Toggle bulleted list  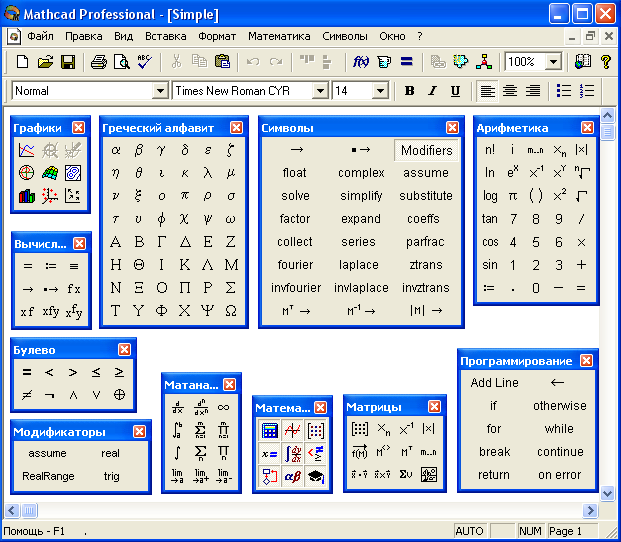click(564, 91)
